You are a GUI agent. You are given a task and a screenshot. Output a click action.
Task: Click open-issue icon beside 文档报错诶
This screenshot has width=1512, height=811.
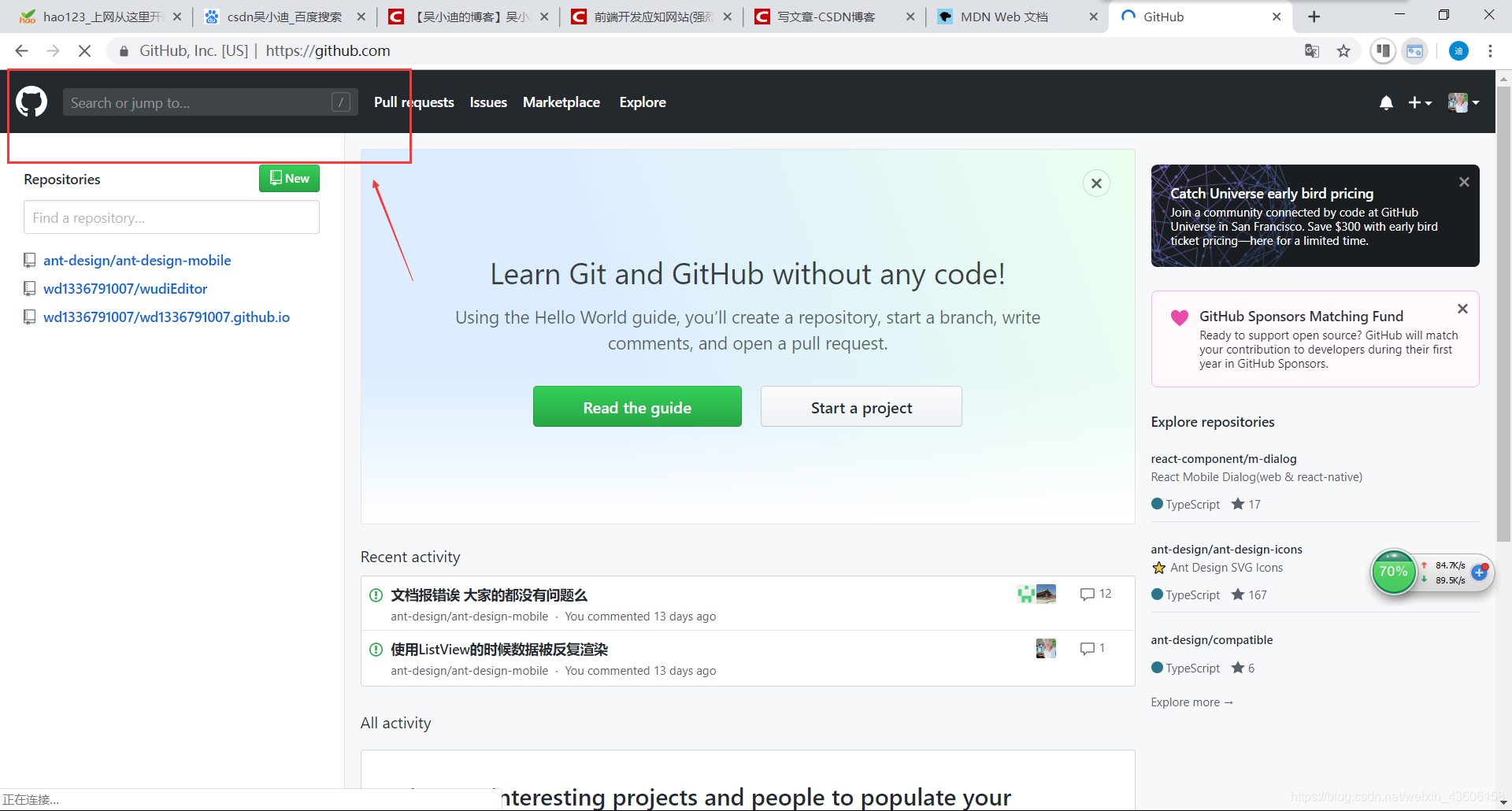376,595
